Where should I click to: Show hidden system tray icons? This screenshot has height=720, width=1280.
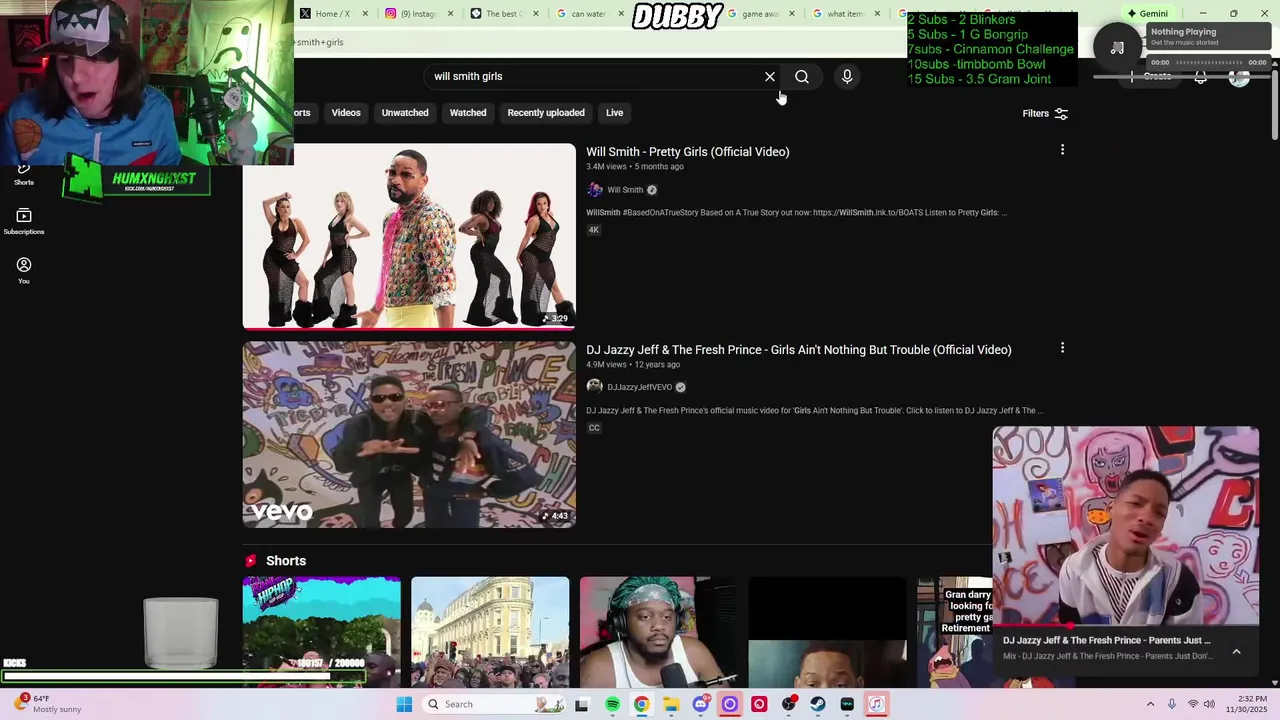point(1150,704)
